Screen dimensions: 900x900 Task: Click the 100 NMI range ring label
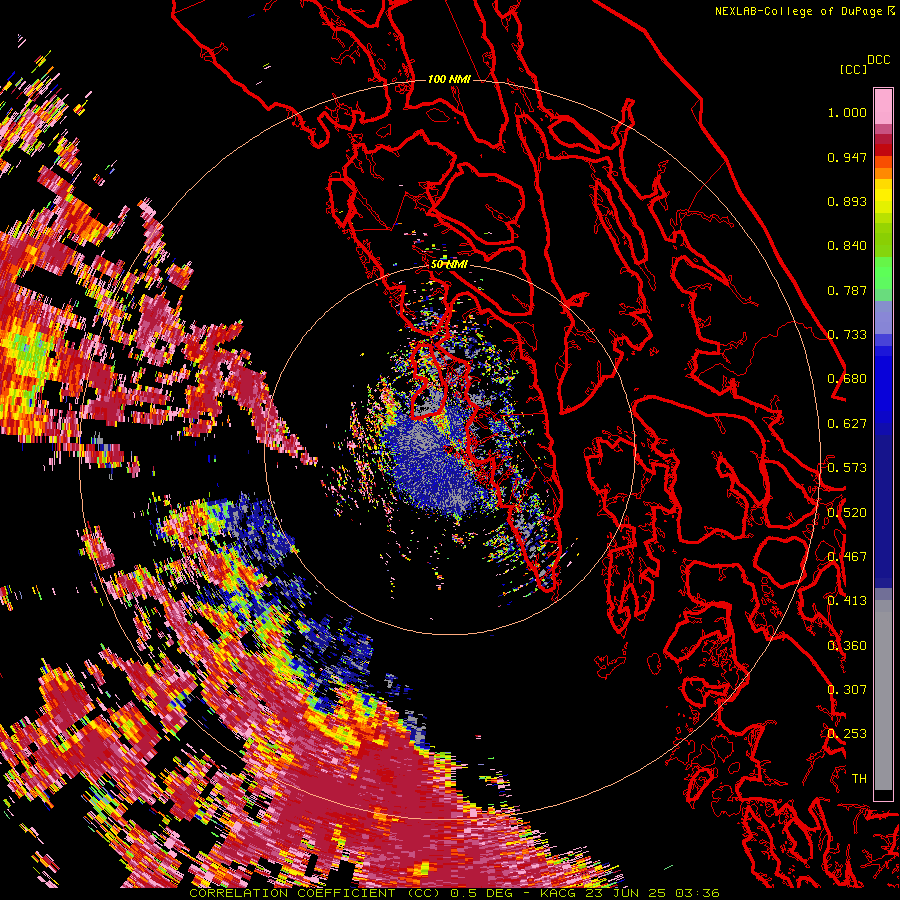point(449,79)
